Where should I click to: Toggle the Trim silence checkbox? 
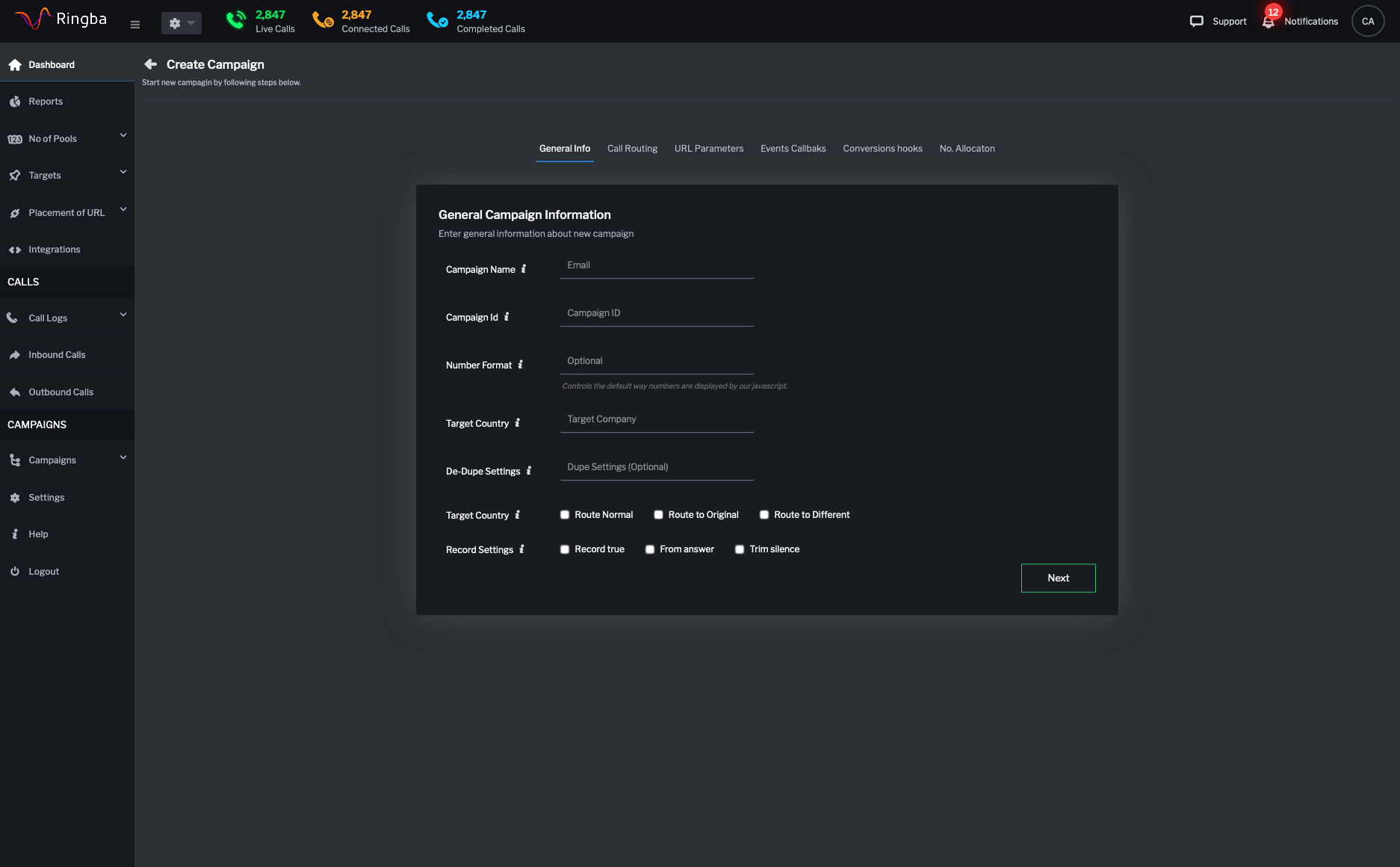[x=740, y=549]
